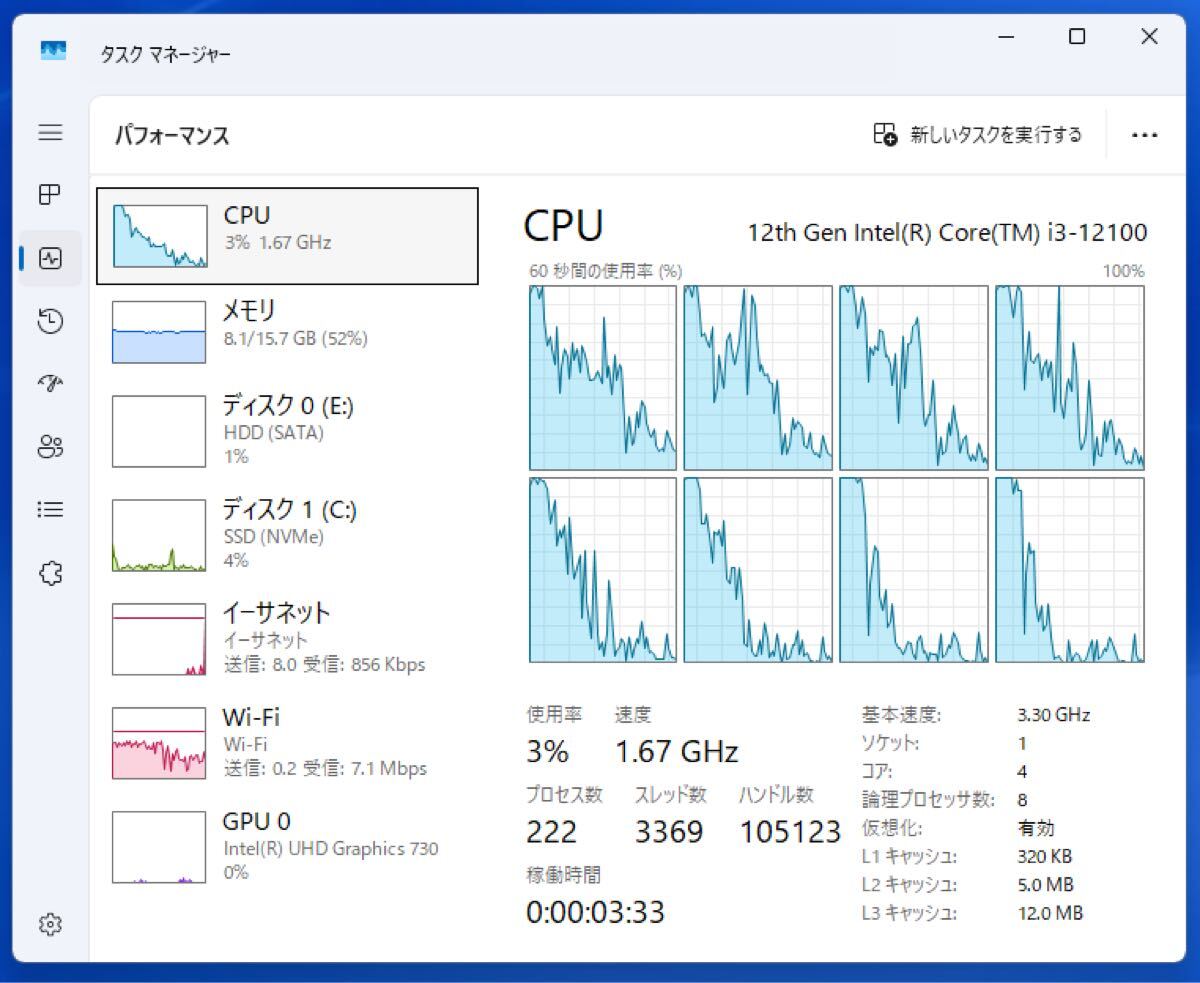Image resolution: width=1200 pixels, height=983 pixels.
Task: Open the three-dots more options menu
Action: 1144,135
